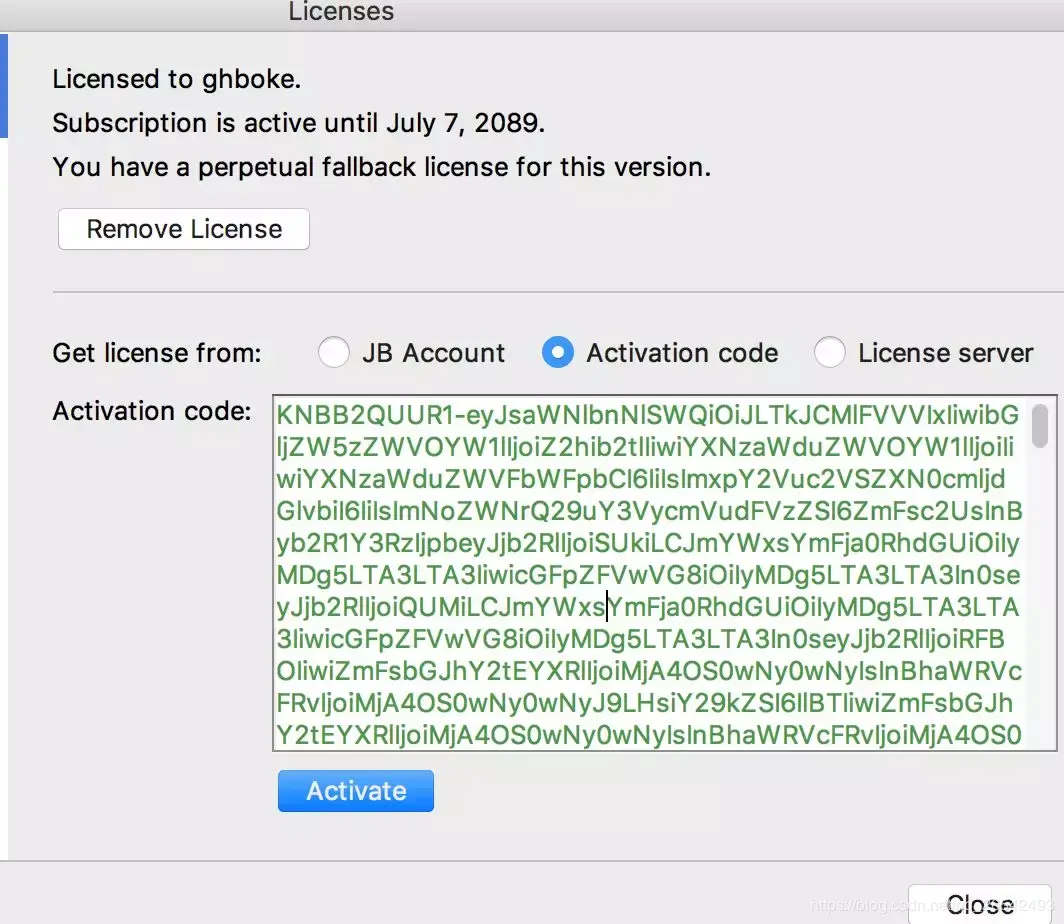This screenshot has width=1064, height=924.
Task: Choose the Activation code radio button
Action: coord(558,353)
